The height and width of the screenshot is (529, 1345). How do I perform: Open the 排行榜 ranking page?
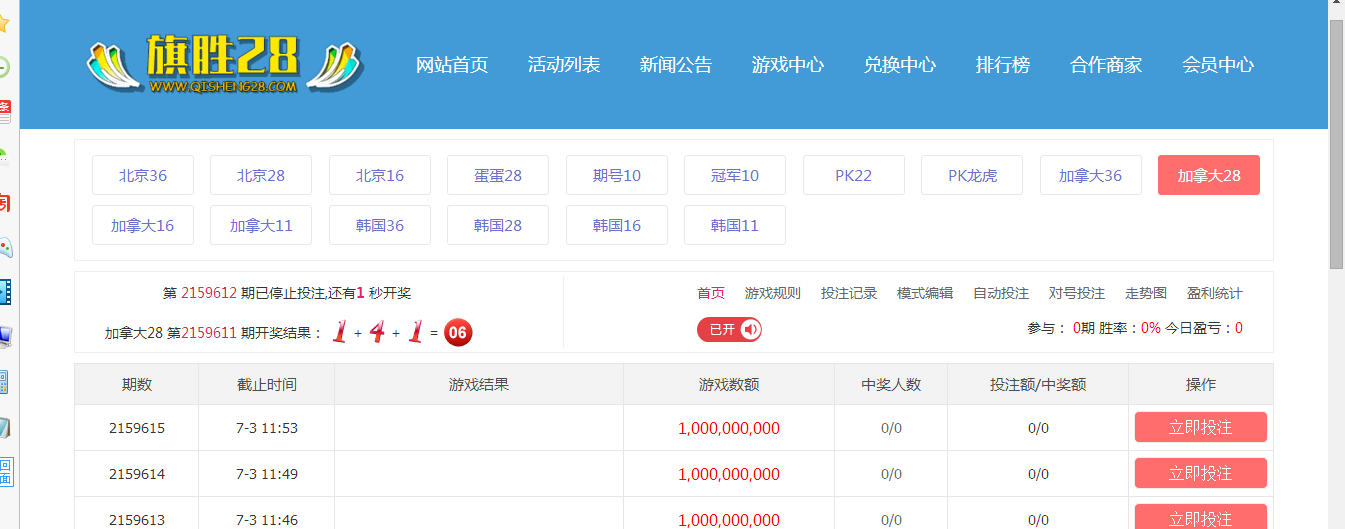point(1003,65)
